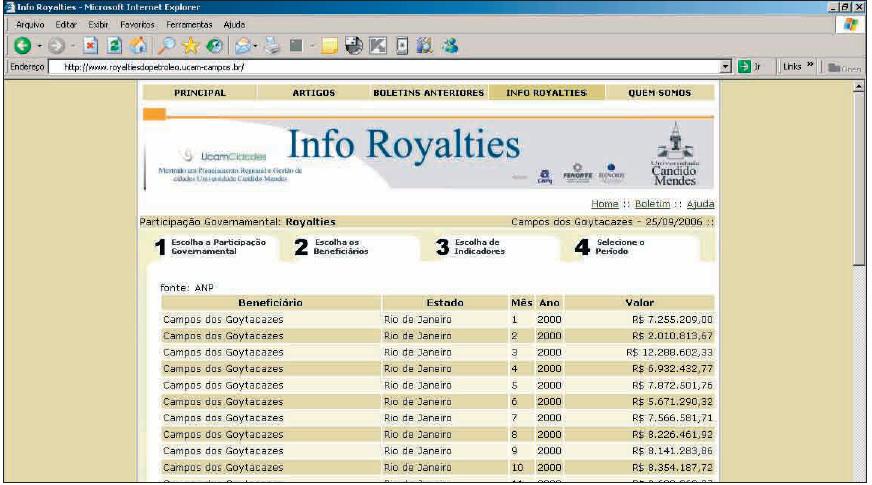Open the Favoritos menu
Image resolution: width=872 pixels, height=485 pixels.
point(136,23)
